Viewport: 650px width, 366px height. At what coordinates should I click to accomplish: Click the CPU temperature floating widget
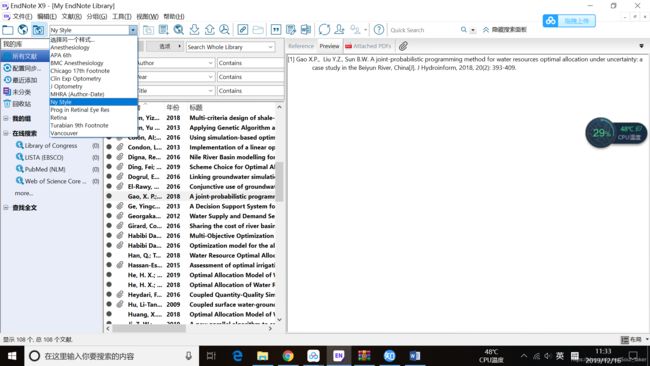coord(616,133)
